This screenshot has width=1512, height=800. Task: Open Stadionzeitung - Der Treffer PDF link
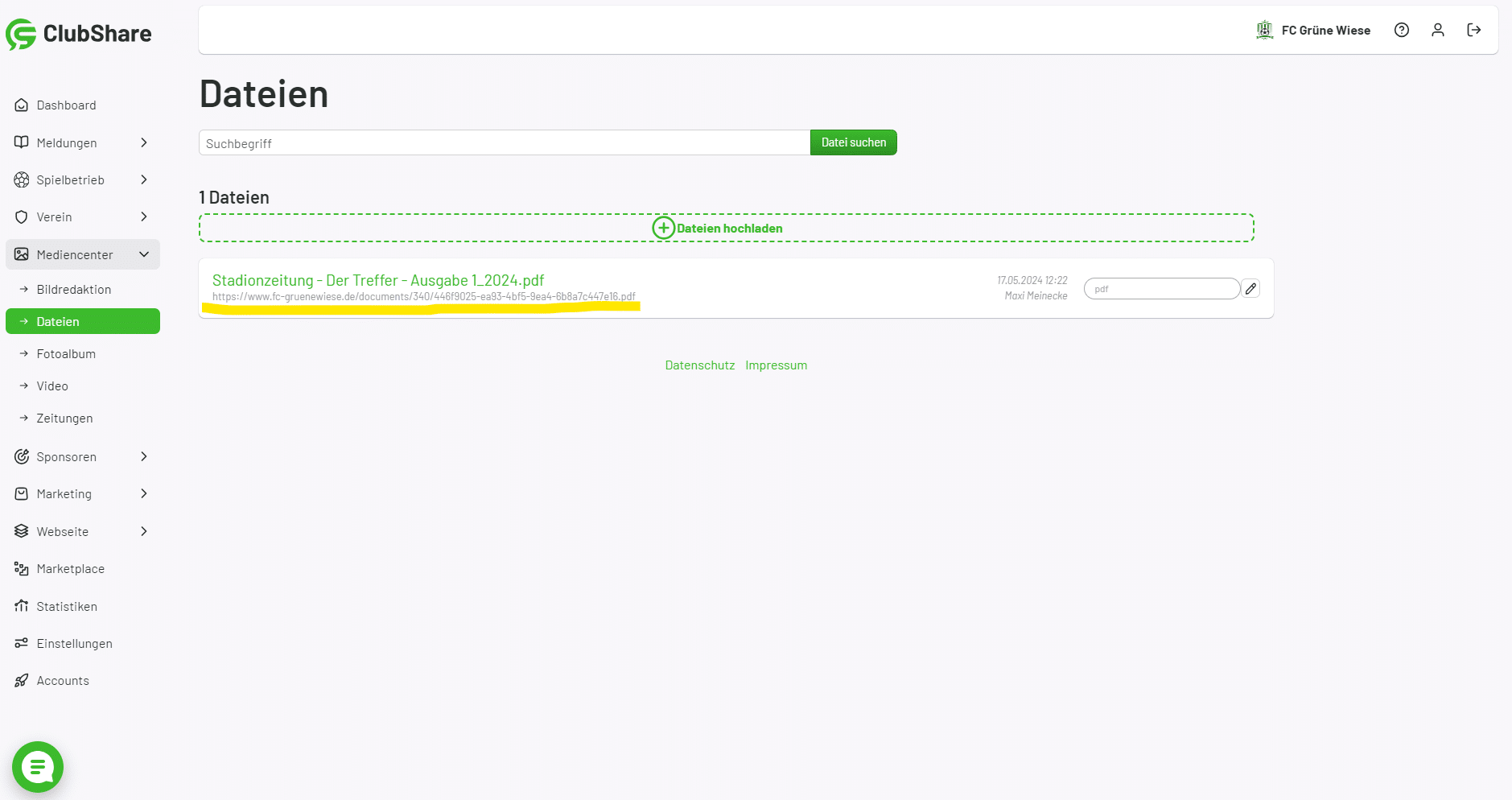(x=378, y=280)
